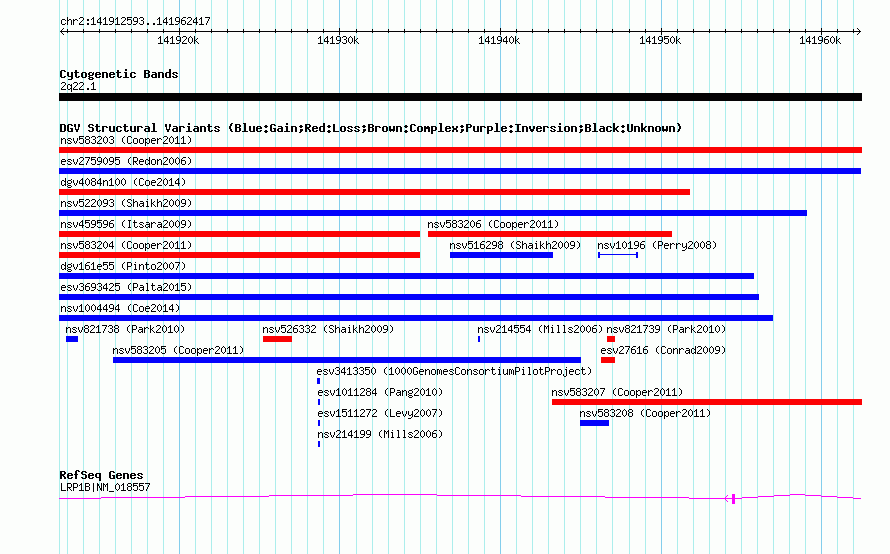Open the nsv1004494 (Coe2014) blue bar
This screenshot has height=554, width=890.
(416, 318)
